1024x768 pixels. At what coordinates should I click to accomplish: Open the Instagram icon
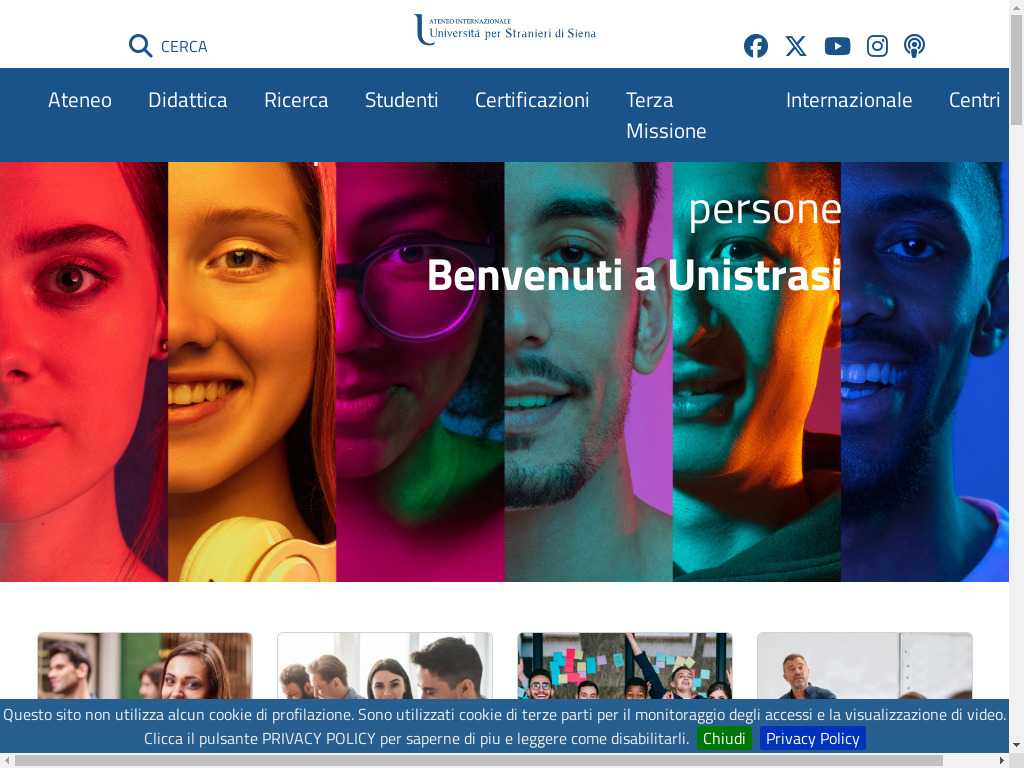coord(877,46)
